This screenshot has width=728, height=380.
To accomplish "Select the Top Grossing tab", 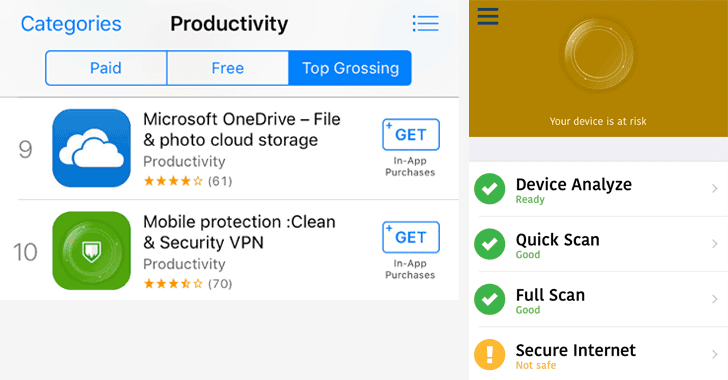I will (x=350, y=68).
